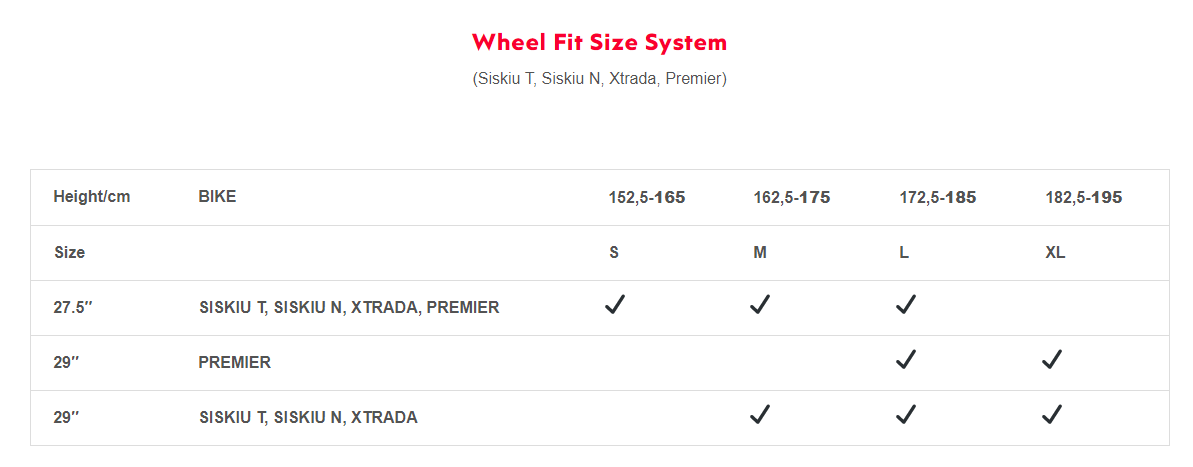This screenshot has height=467, width=1193.
Task: Click the Premier 29″ size L checkmark
Action: [905, 360]
